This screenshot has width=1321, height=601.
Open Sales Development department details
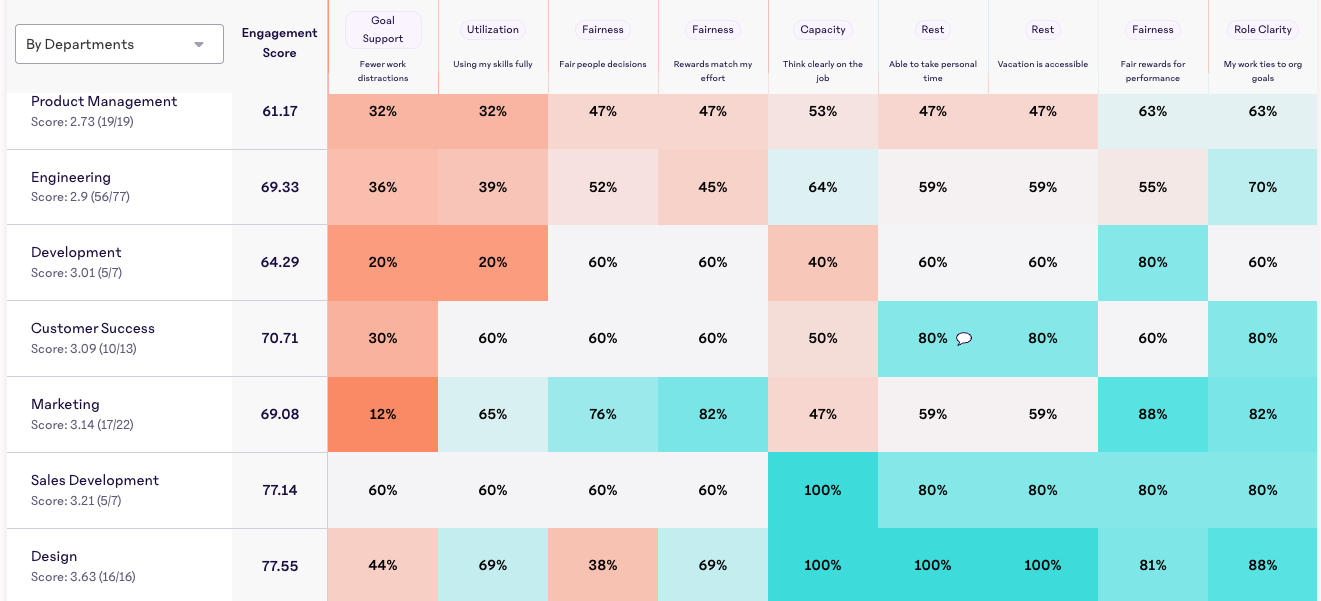(x=95, y=481)
